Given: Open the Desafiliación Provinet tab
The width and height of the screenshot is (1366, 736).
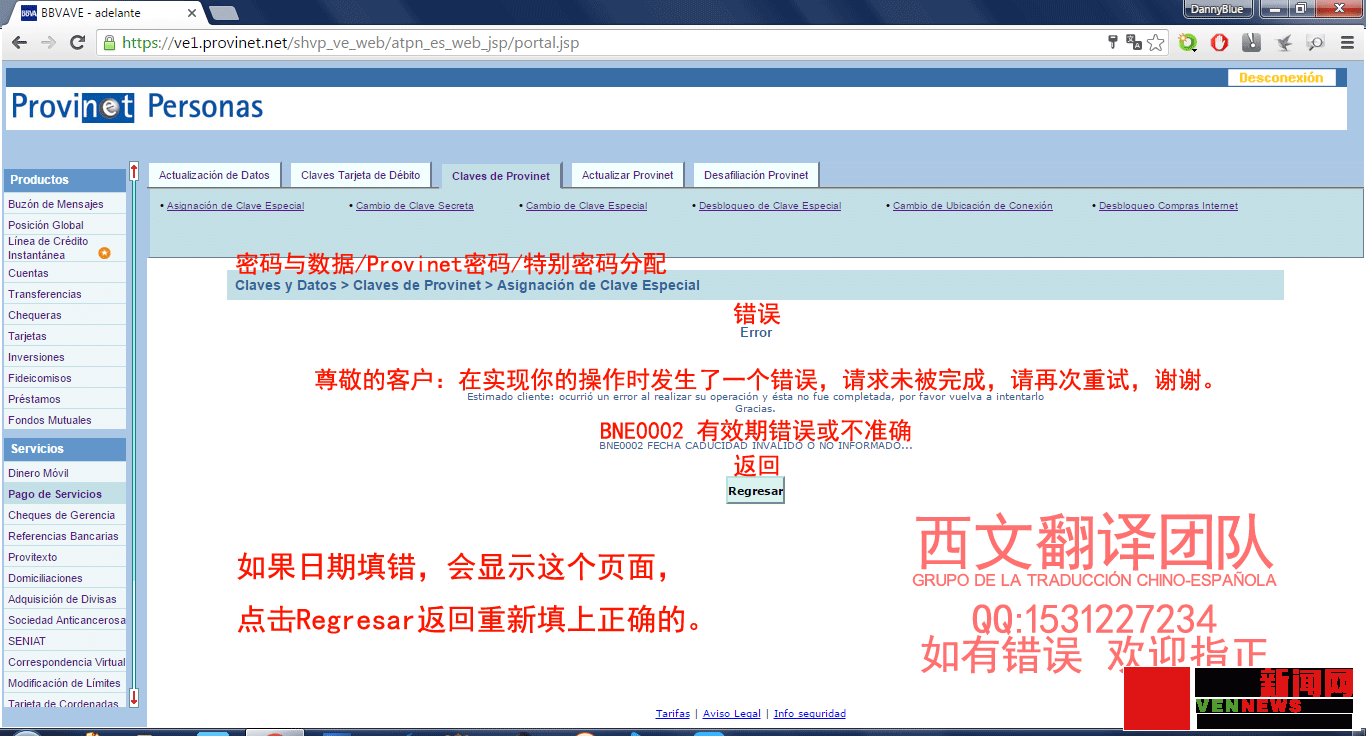Looking at the screenshot, I should 756,175.
